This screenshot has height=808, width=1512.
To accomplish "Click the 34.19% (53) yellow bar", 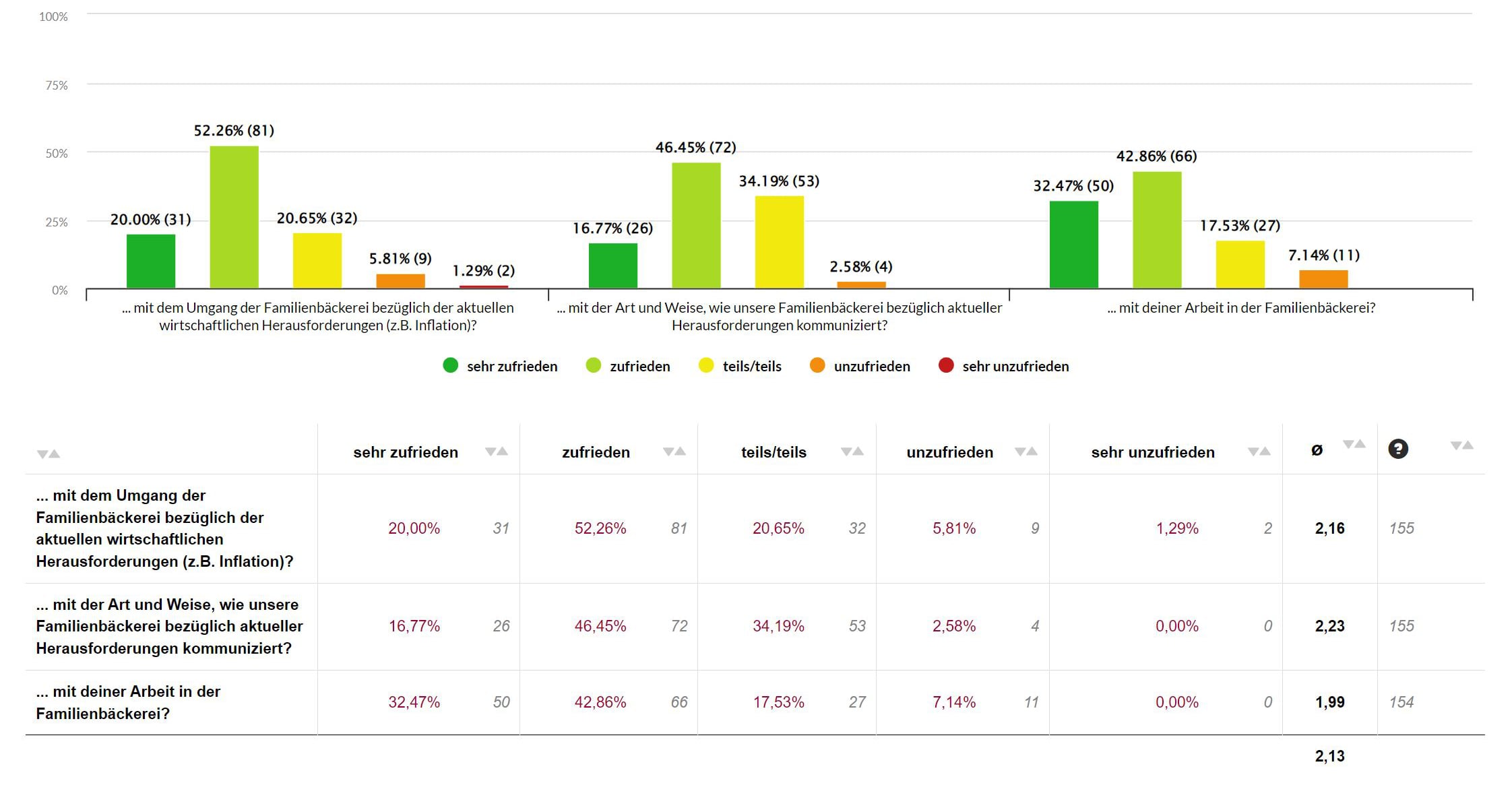I will (779, 242).
